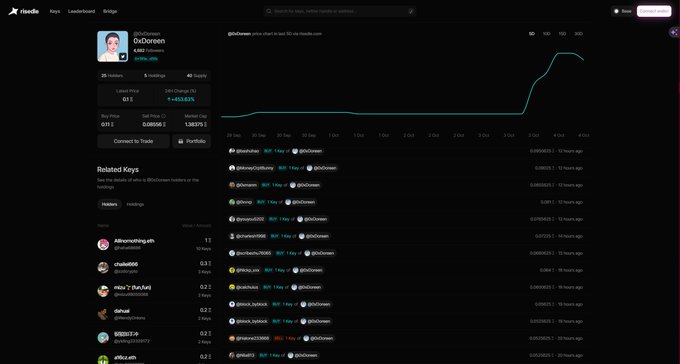Open the dahuai holder name
The height and width of the screenshot is (364, 680).
click(122, 311)
